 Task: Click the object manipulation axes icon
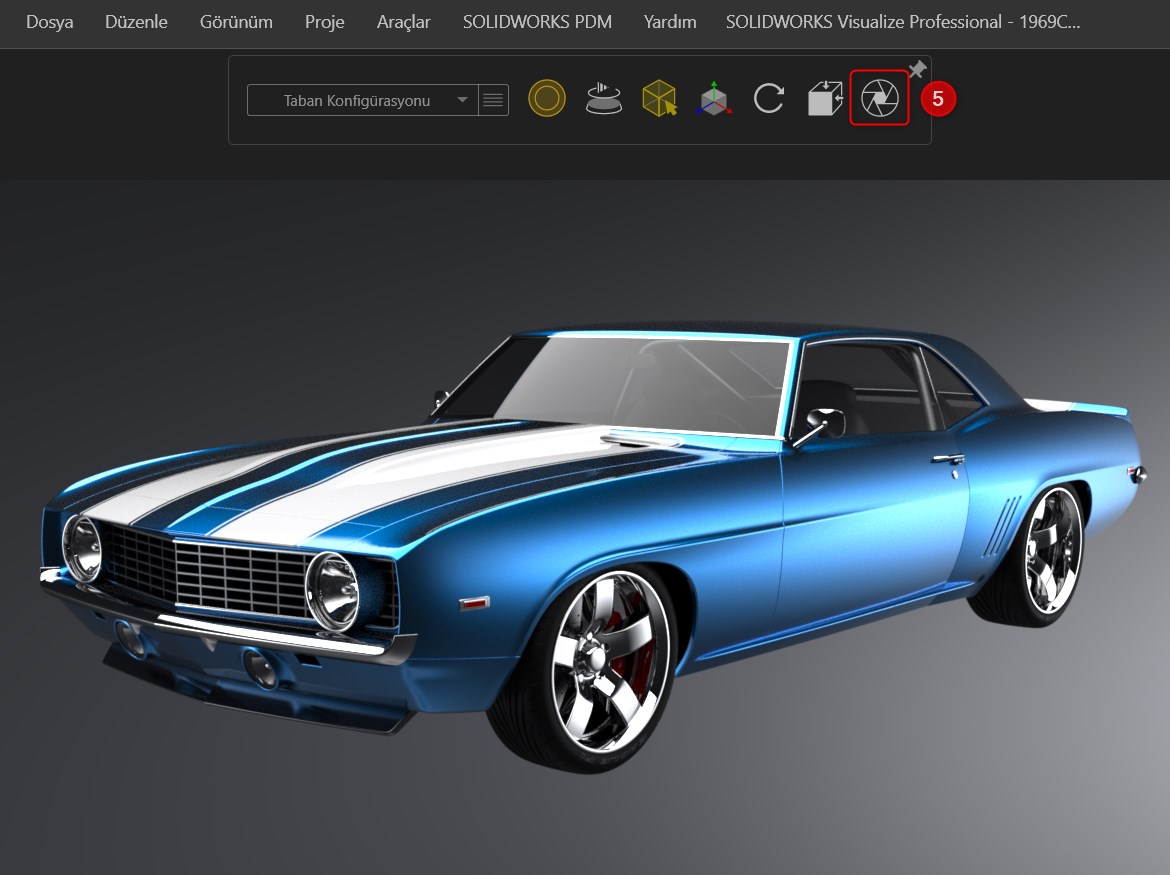click(714, 99)
